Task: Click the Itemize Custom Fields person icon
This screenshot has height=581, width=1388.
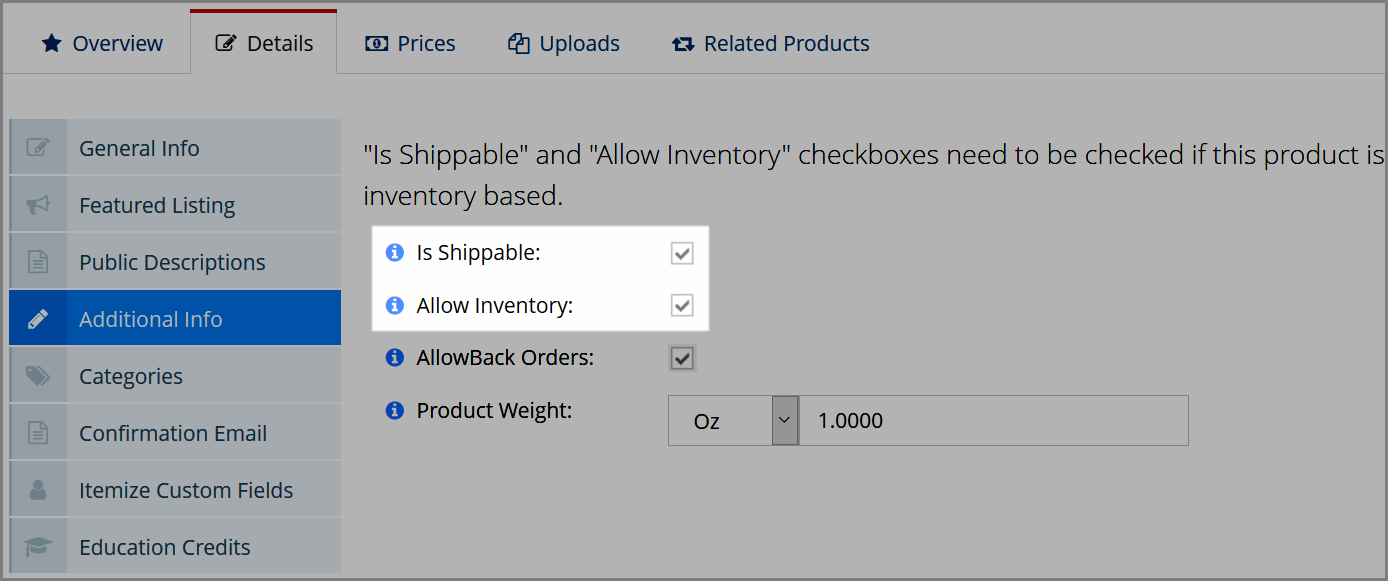Action: coord(38,490)
